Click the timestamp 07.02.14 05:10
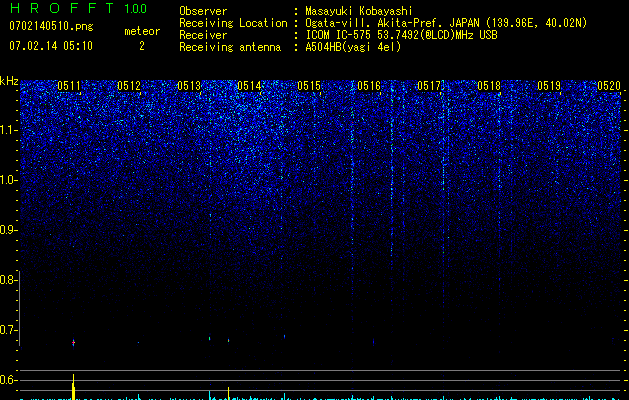 point(51,46)
